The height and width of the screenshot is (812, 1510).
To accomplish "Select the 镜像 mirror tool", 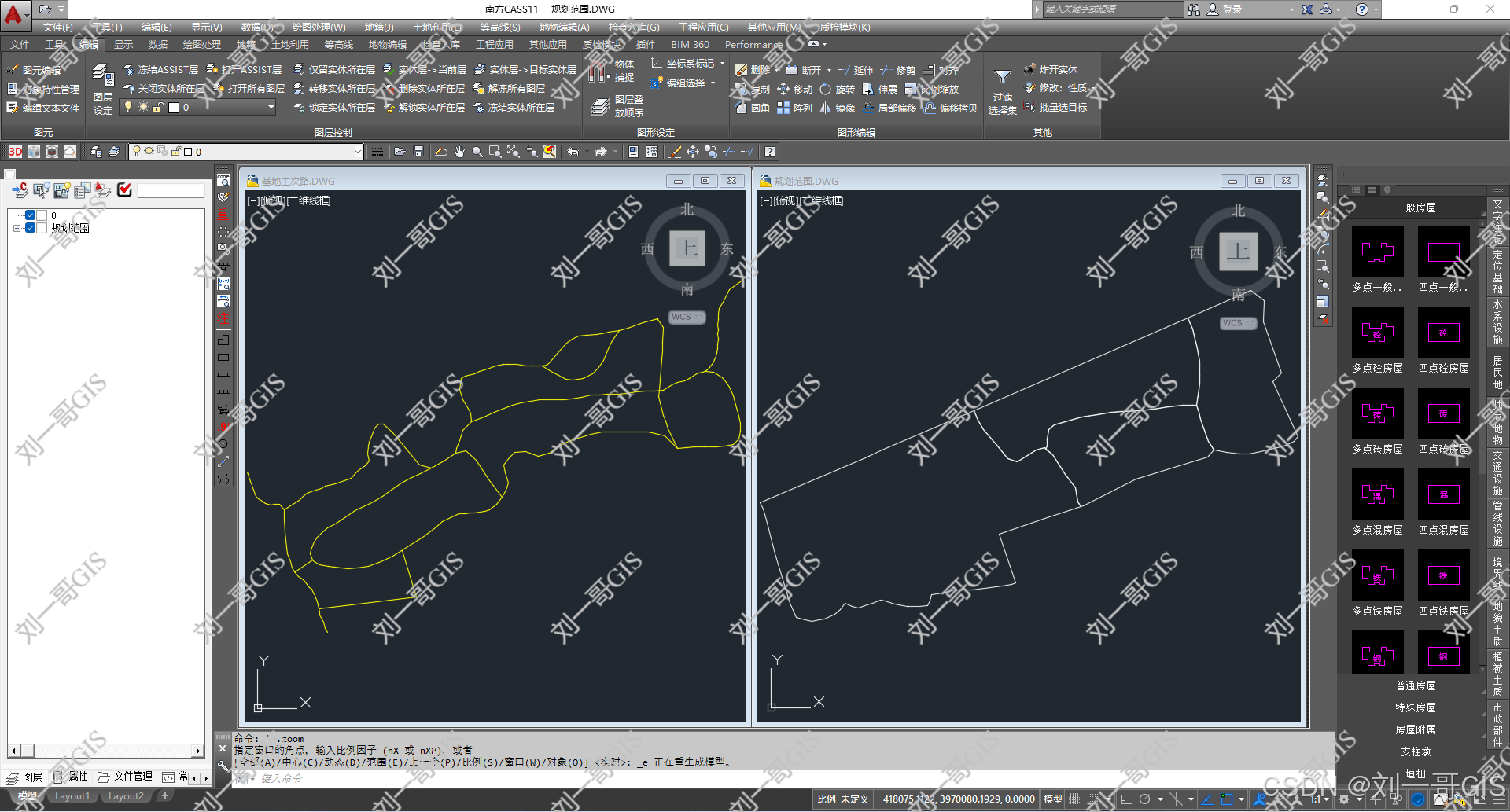I will [837, 108].
